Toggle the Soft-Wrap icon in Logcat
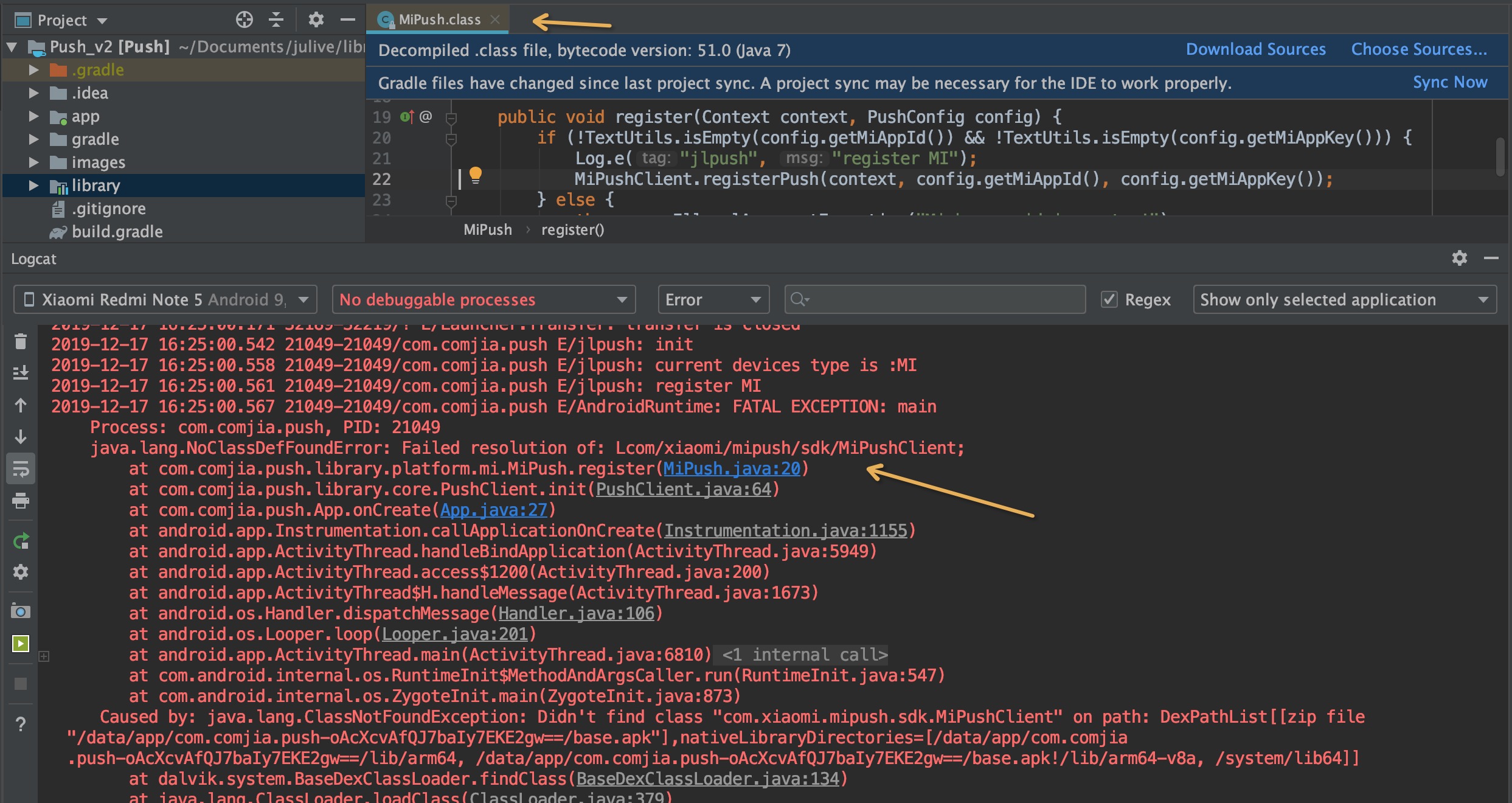1512x803 pixels. (x=20, y=469)
